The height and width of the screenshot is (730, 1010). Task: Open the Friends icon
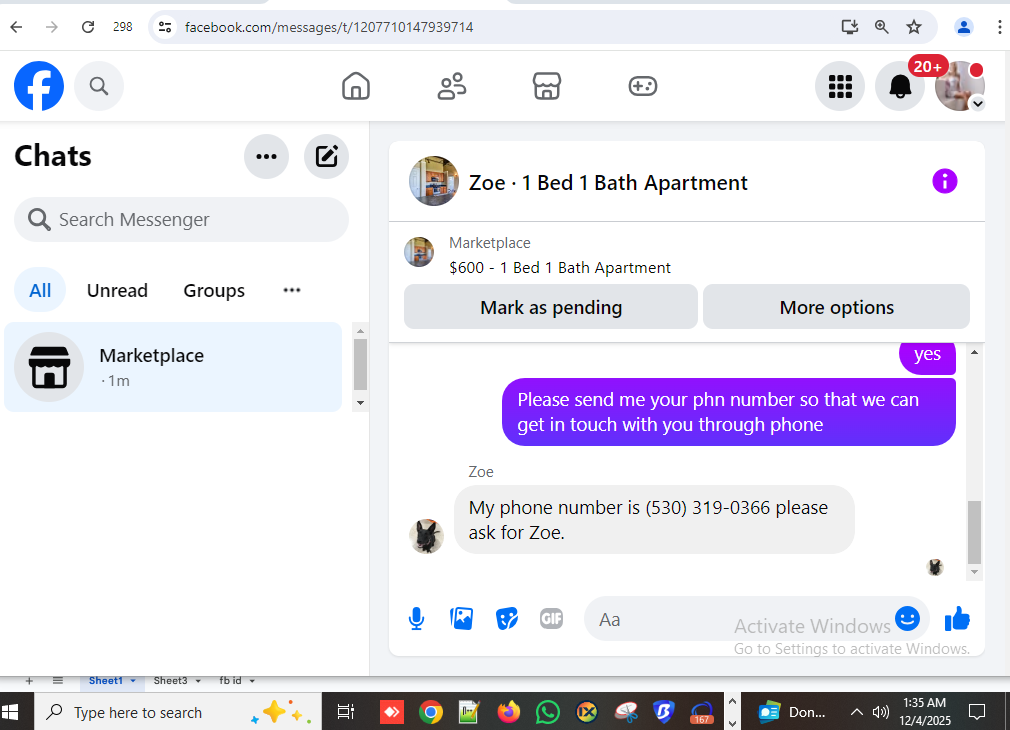452,86
